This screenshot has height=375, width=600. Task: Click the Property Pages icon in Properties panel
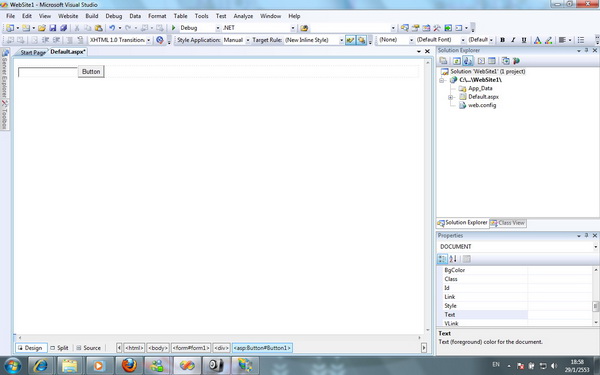pos(466,259)
